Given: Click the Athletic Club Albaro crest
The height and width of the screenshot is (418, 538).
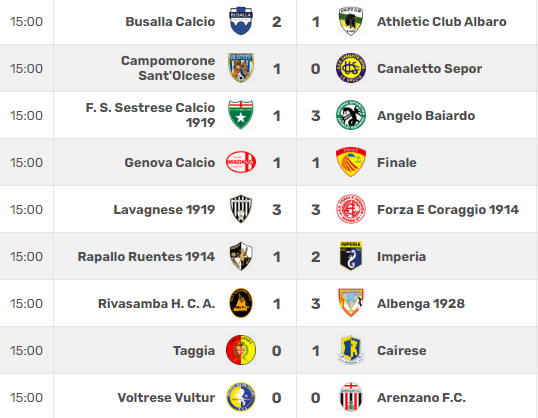Looking at the screenshot, I should point(351,21).
